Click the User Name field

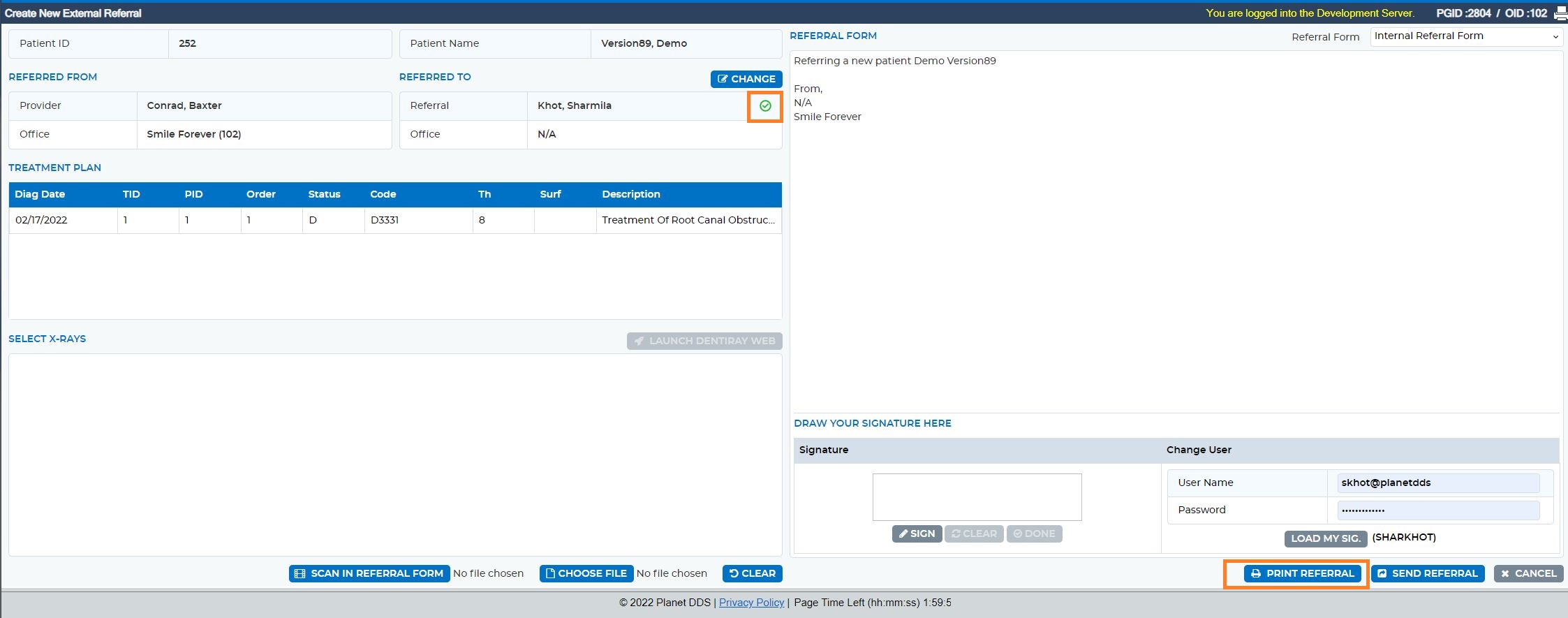[1438, 483]
